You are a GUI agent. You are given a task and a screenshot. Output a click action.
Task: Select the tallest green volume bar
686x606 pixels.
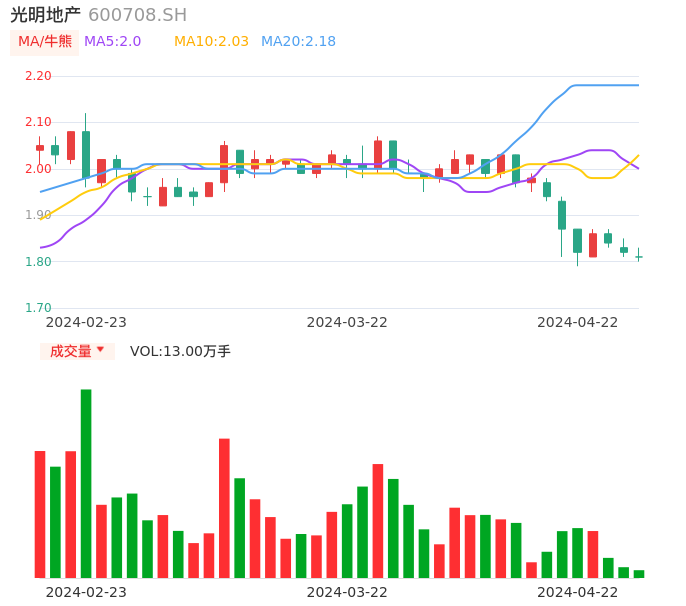(86, 483)
